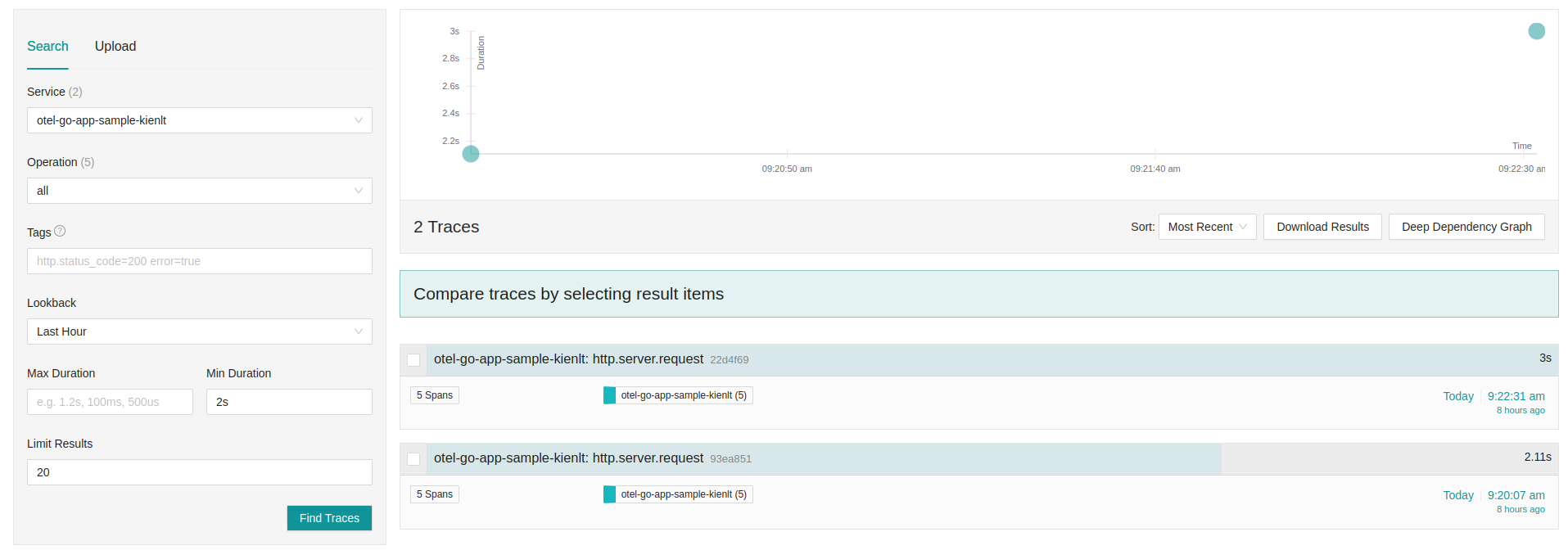Select checkbox for trace 93ea851
This screenshot has height=550, width=1568.
pyautogui.click(x=413, y=459)
